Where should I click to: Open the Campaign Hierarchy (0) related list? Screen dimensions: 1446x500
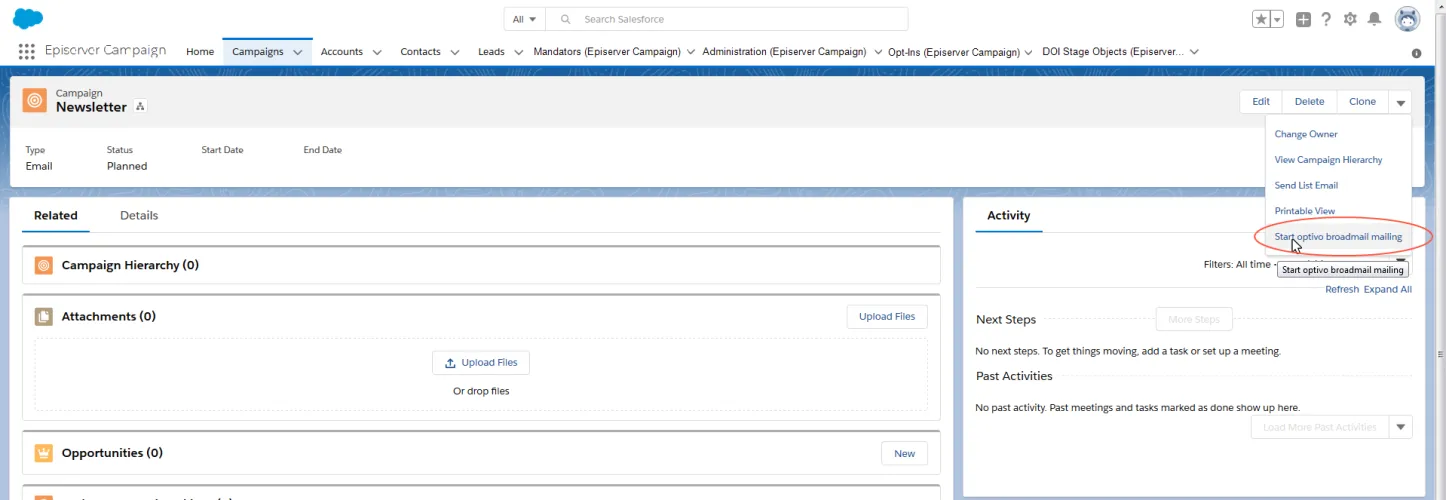(x=130, y=265)
